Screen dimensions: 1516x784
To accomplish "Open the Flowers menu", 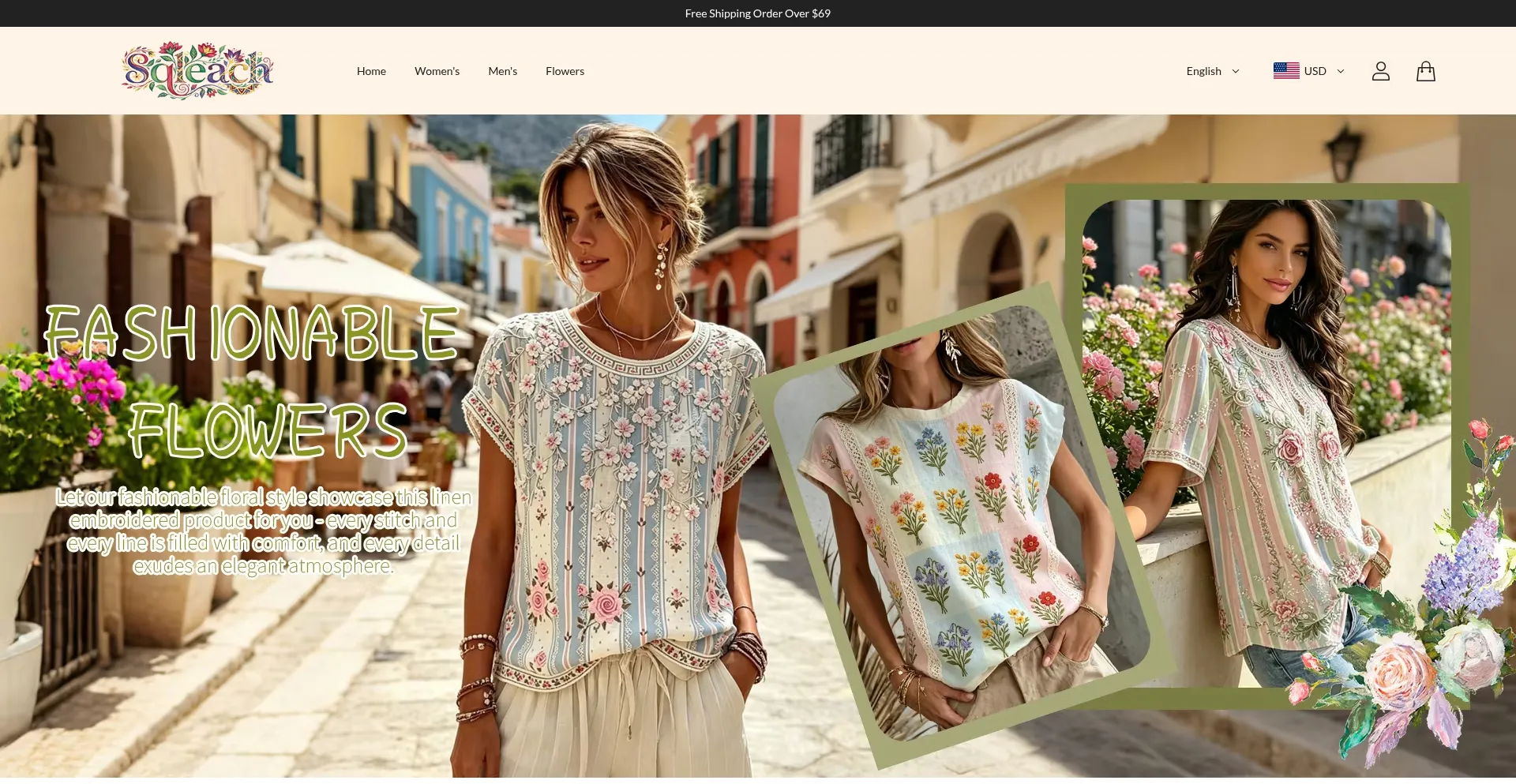I will click(565, 71).
